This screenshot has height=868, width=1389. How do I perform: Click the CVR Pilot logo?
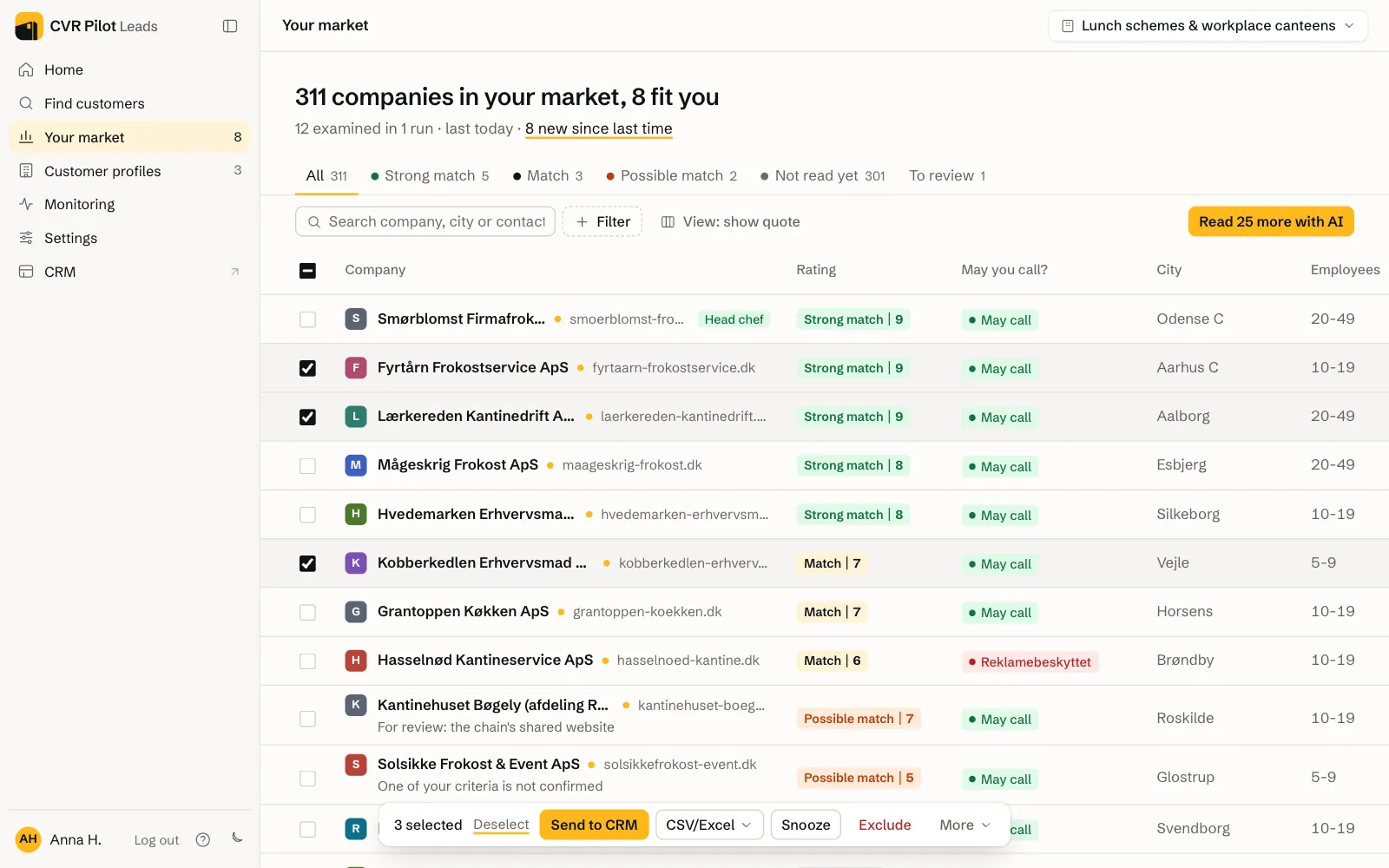(x=29, y=26)
